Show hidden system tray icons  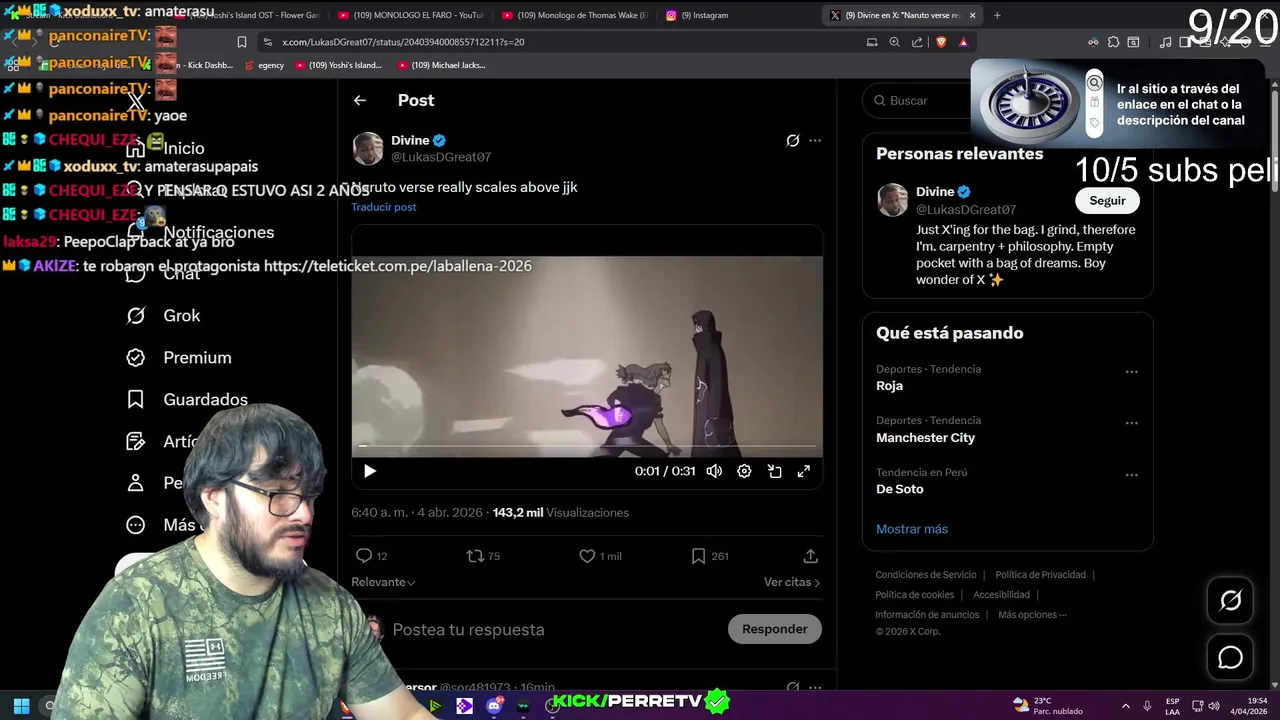click(x=1125, y=706)
